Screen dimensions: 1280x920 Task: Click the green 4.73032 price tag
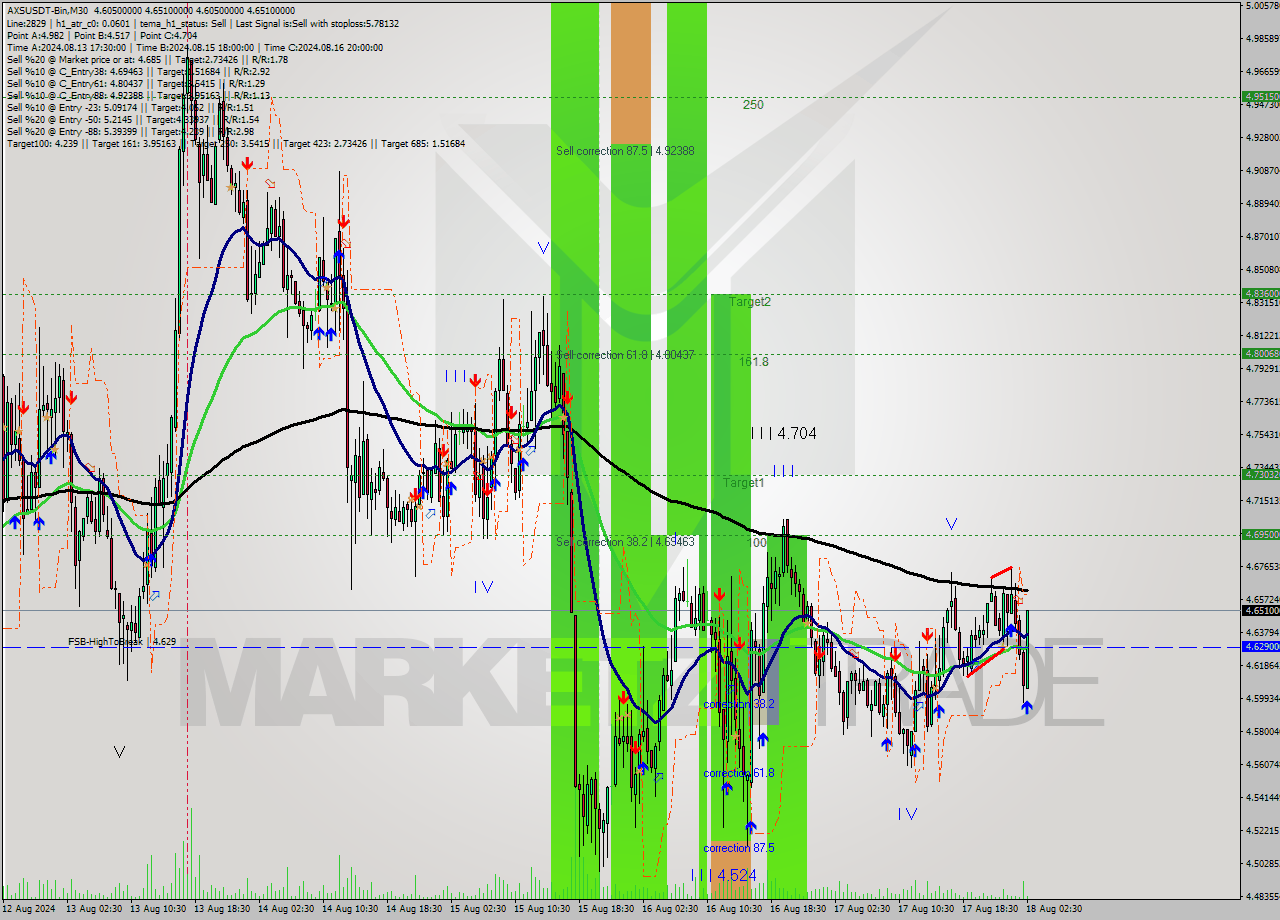[1260, 474]
